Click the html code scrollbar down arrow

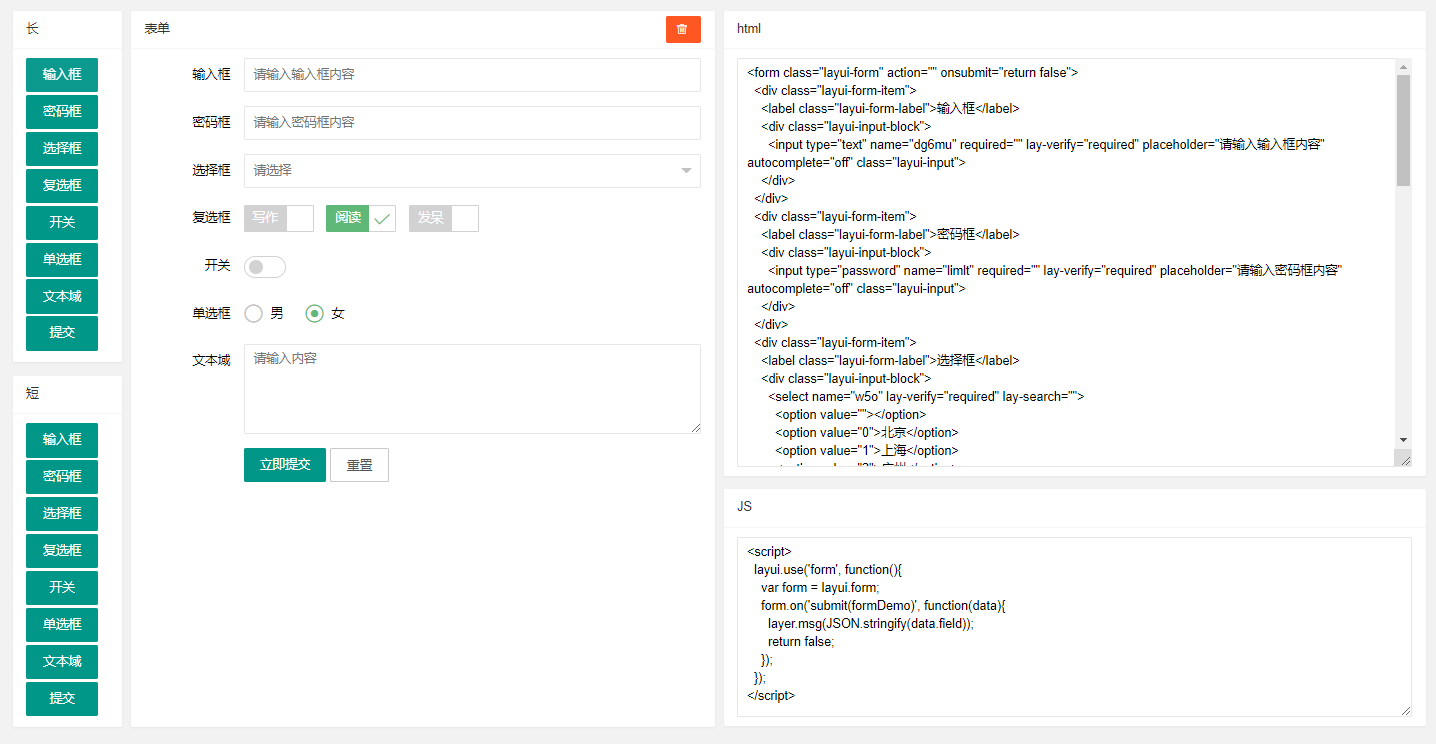click(1403, 440)
